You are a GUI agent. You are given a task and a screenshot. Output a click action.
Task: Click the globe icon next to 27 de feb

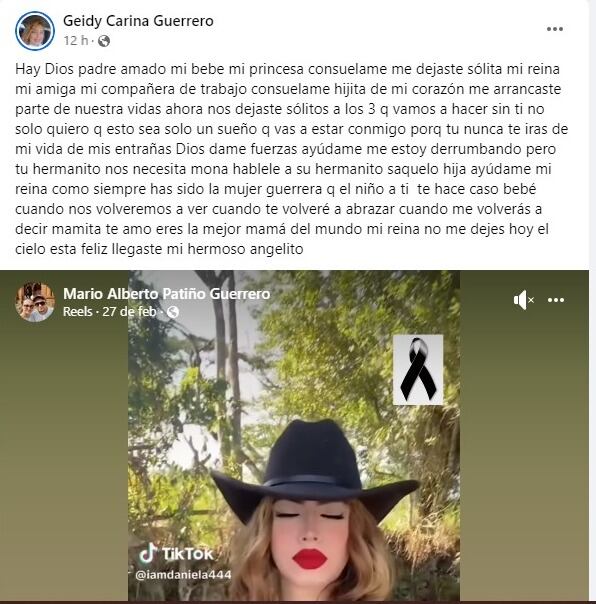[x=173, y=312]
